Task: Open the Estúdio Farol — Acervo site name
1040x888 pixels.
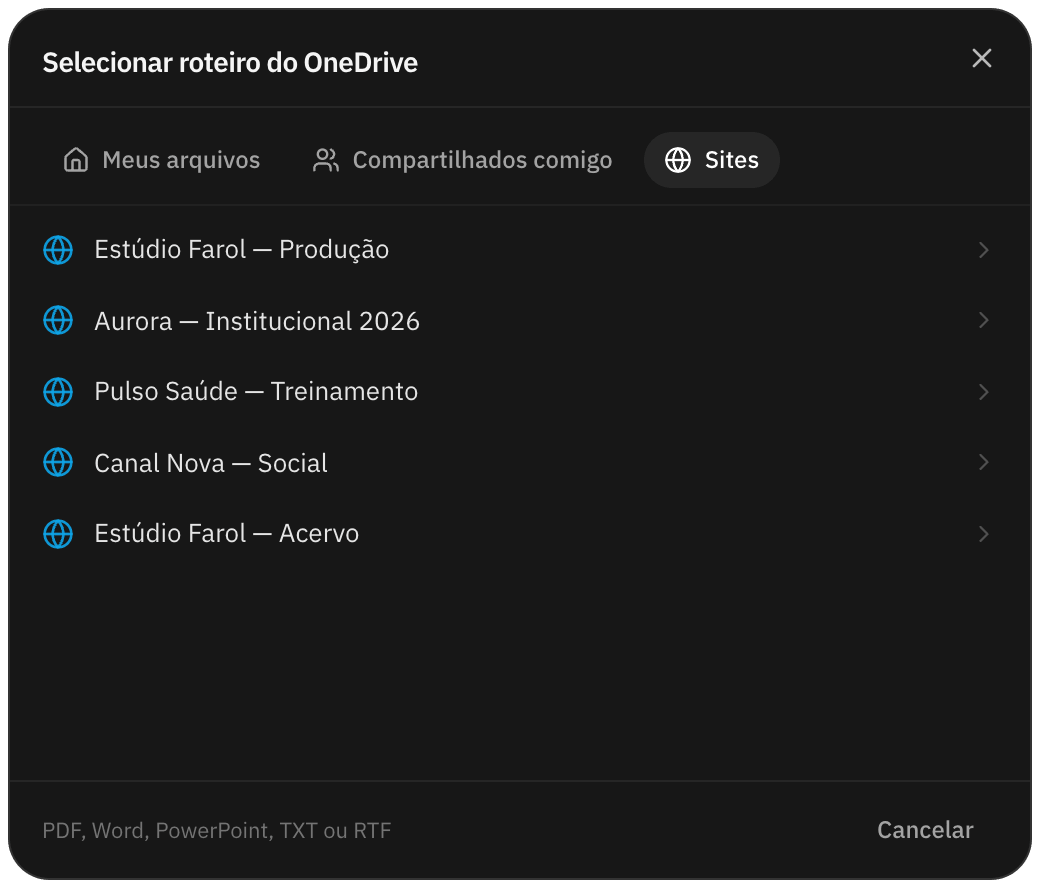Action: pos(226,533)
